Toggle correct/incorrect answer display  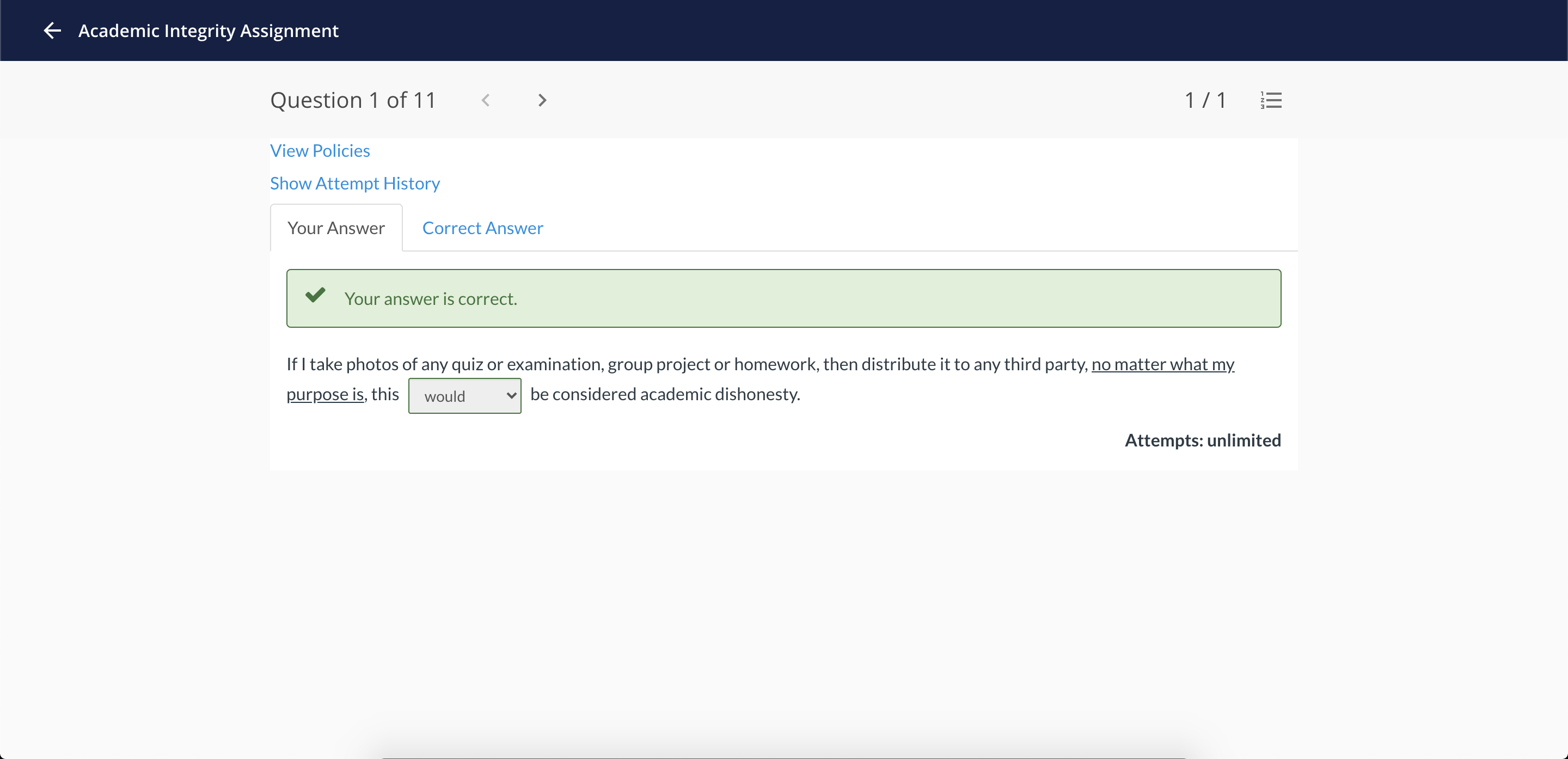(483, 227)
